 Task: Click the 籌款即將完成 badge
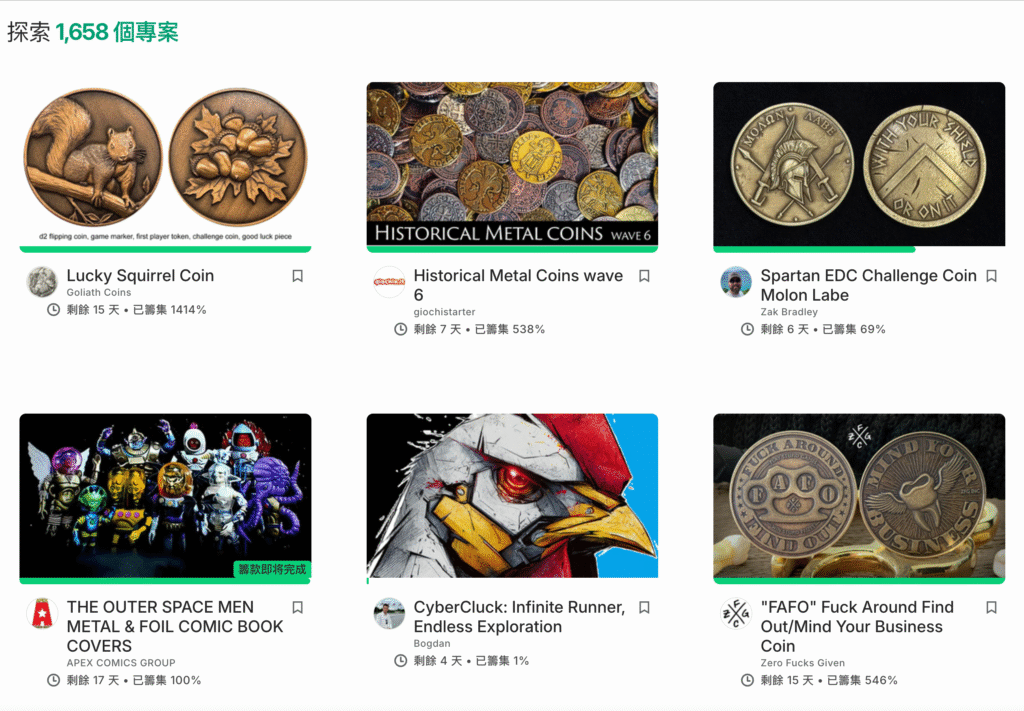click(274, 568)
